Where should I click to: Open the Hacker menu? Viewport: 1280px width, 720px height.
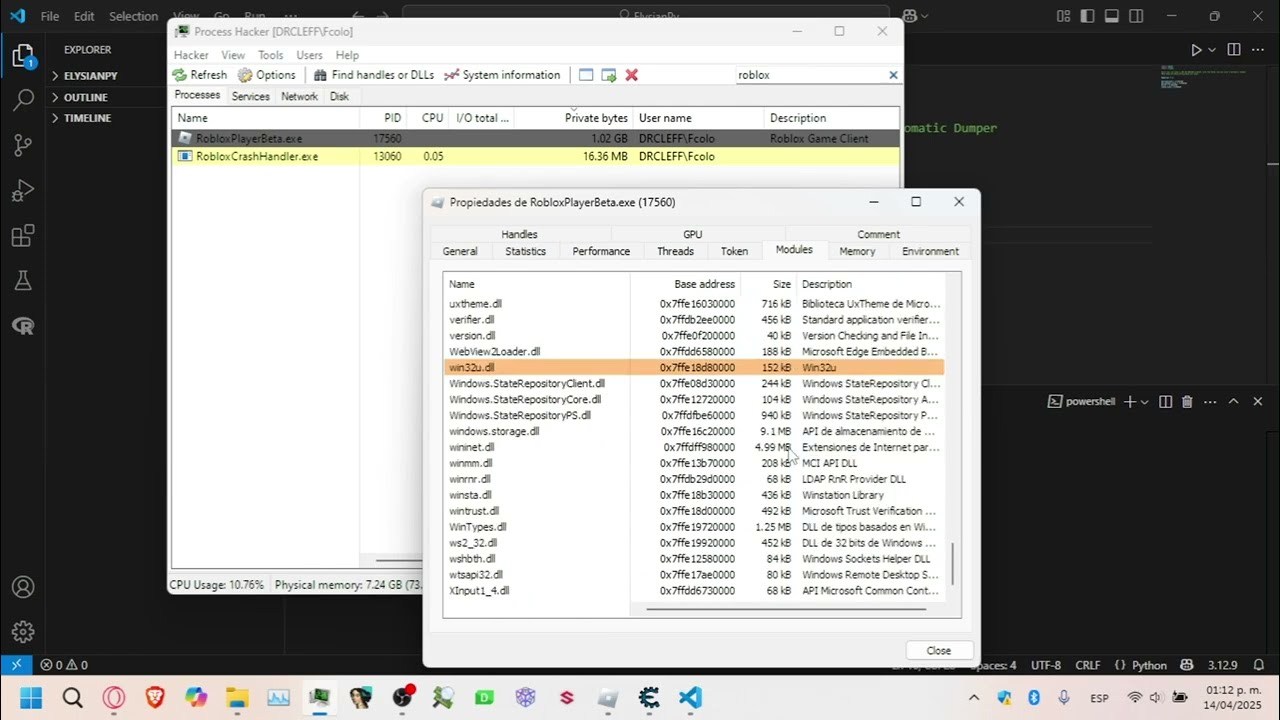pos(191,55)
